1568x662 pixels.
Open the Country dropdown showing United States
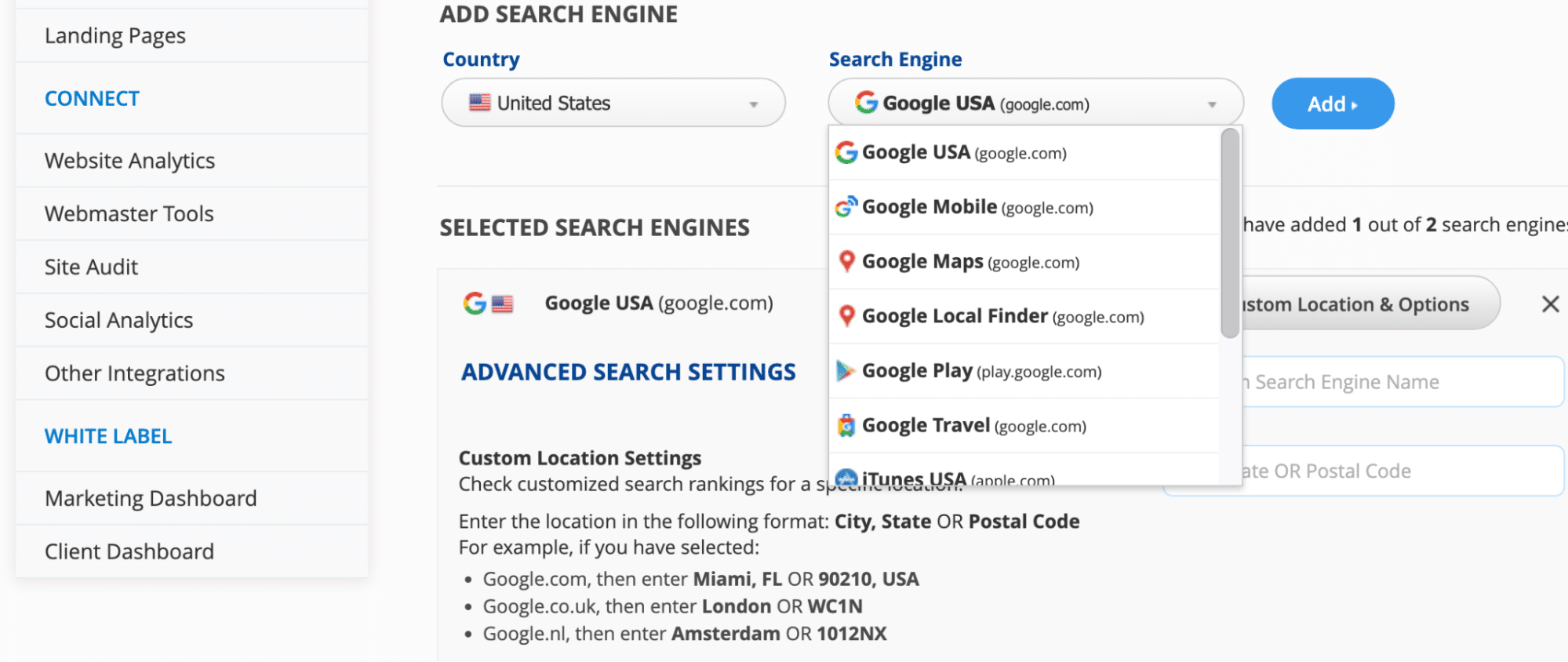pyautogui.click(x=613, y=103)
